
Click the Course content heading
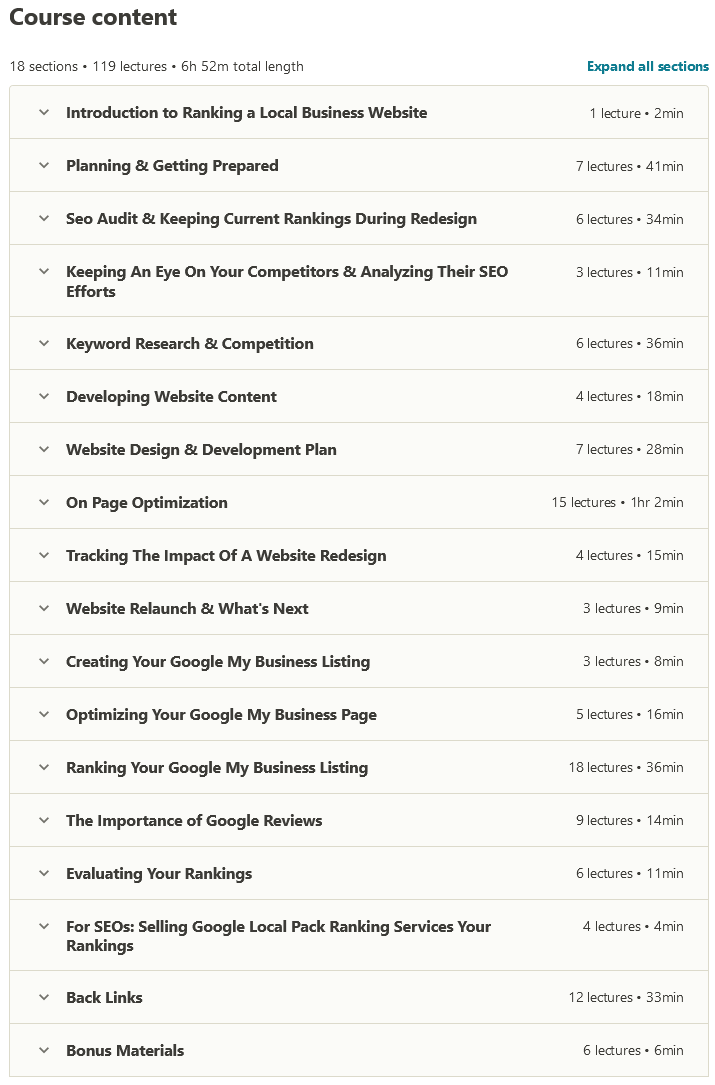coord(93,18)
